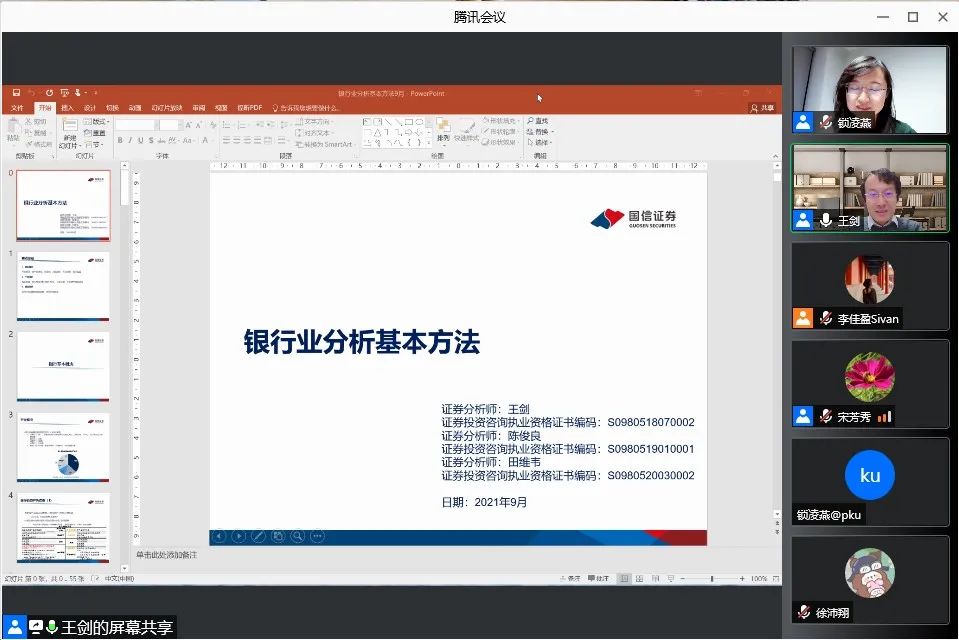Expand the Layout (版式) dropdown
This screenshot has height=640, width=959.
(98, 121)
